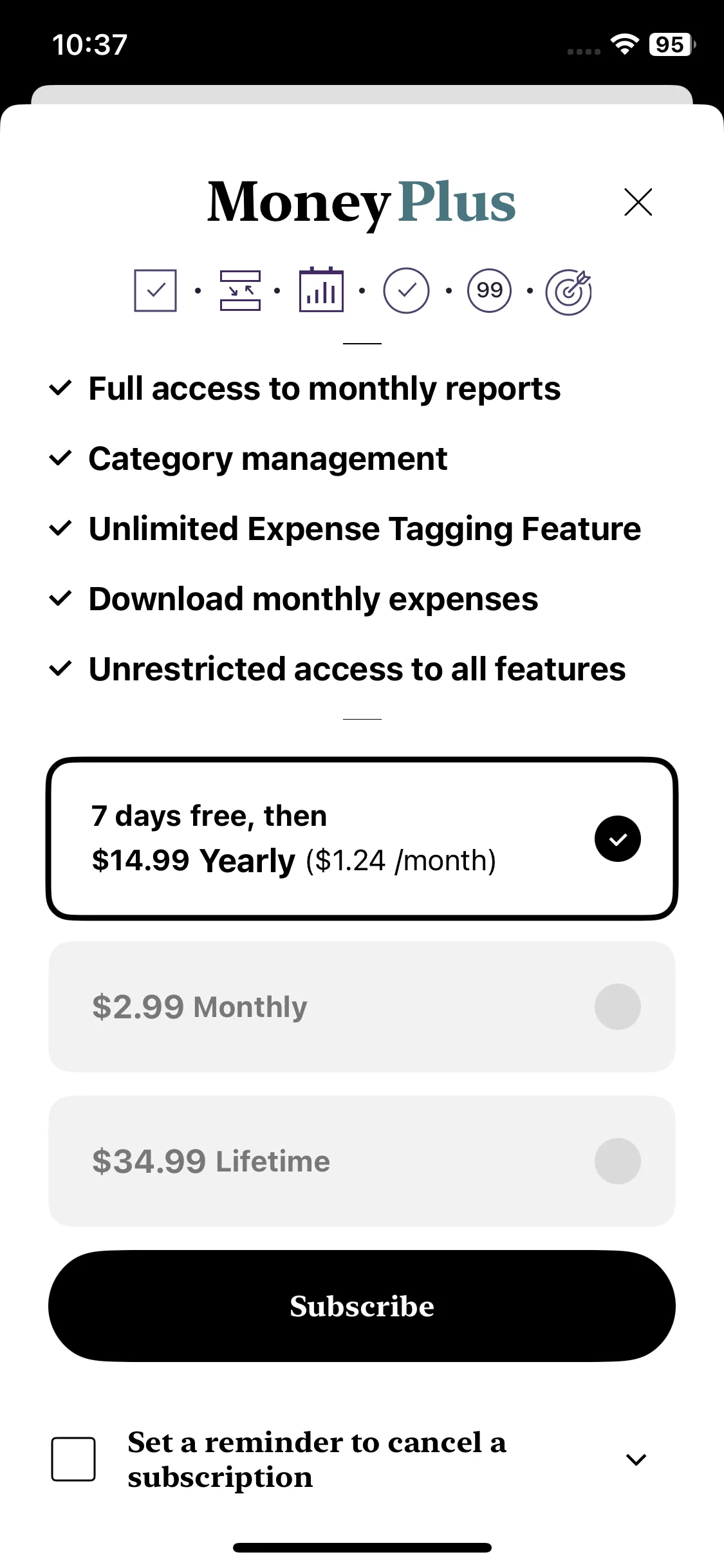Expand the cancel reminder chevron
The image size is (724, 1568).
pyautogui.click(x=636, y=1459)
